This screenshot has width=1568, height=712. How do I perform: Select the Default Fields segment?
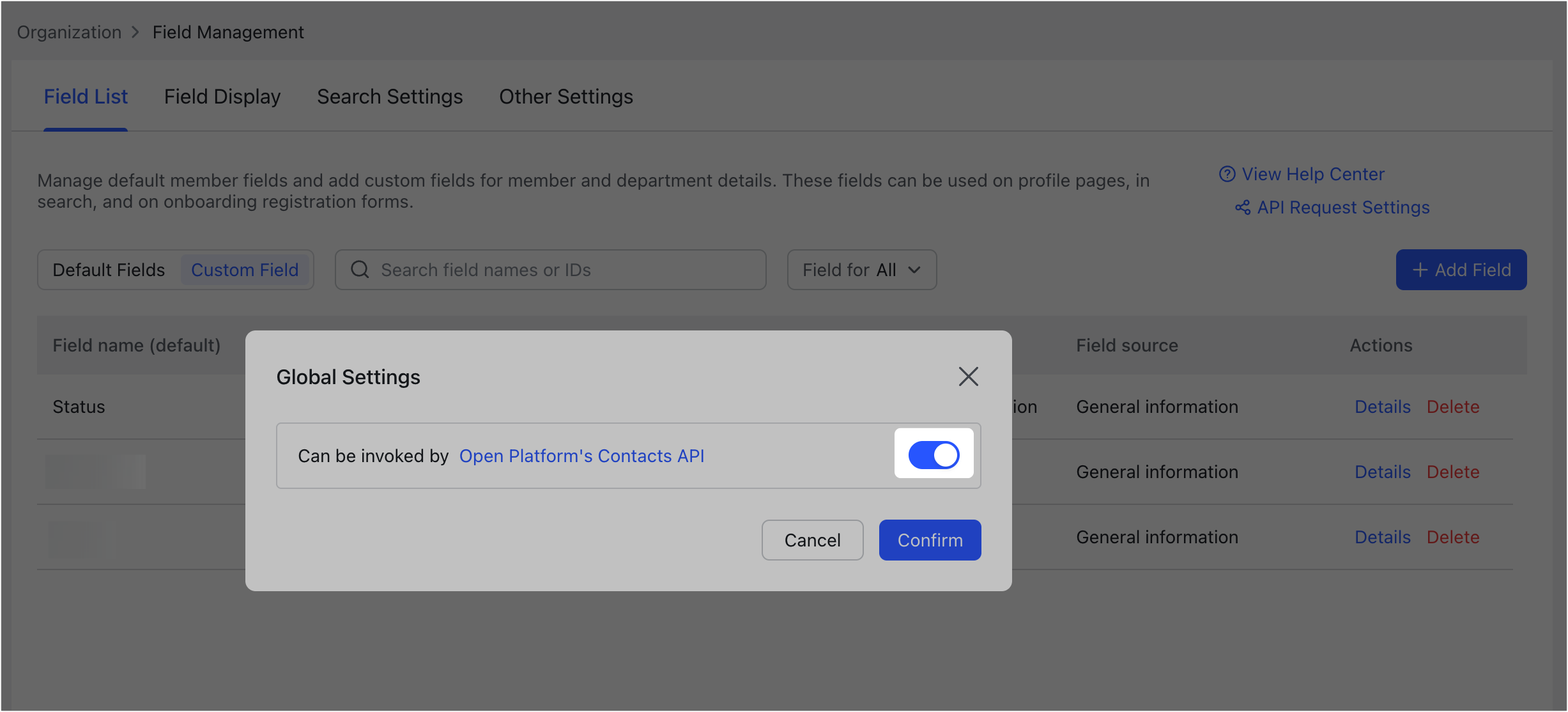click(109, 270)
